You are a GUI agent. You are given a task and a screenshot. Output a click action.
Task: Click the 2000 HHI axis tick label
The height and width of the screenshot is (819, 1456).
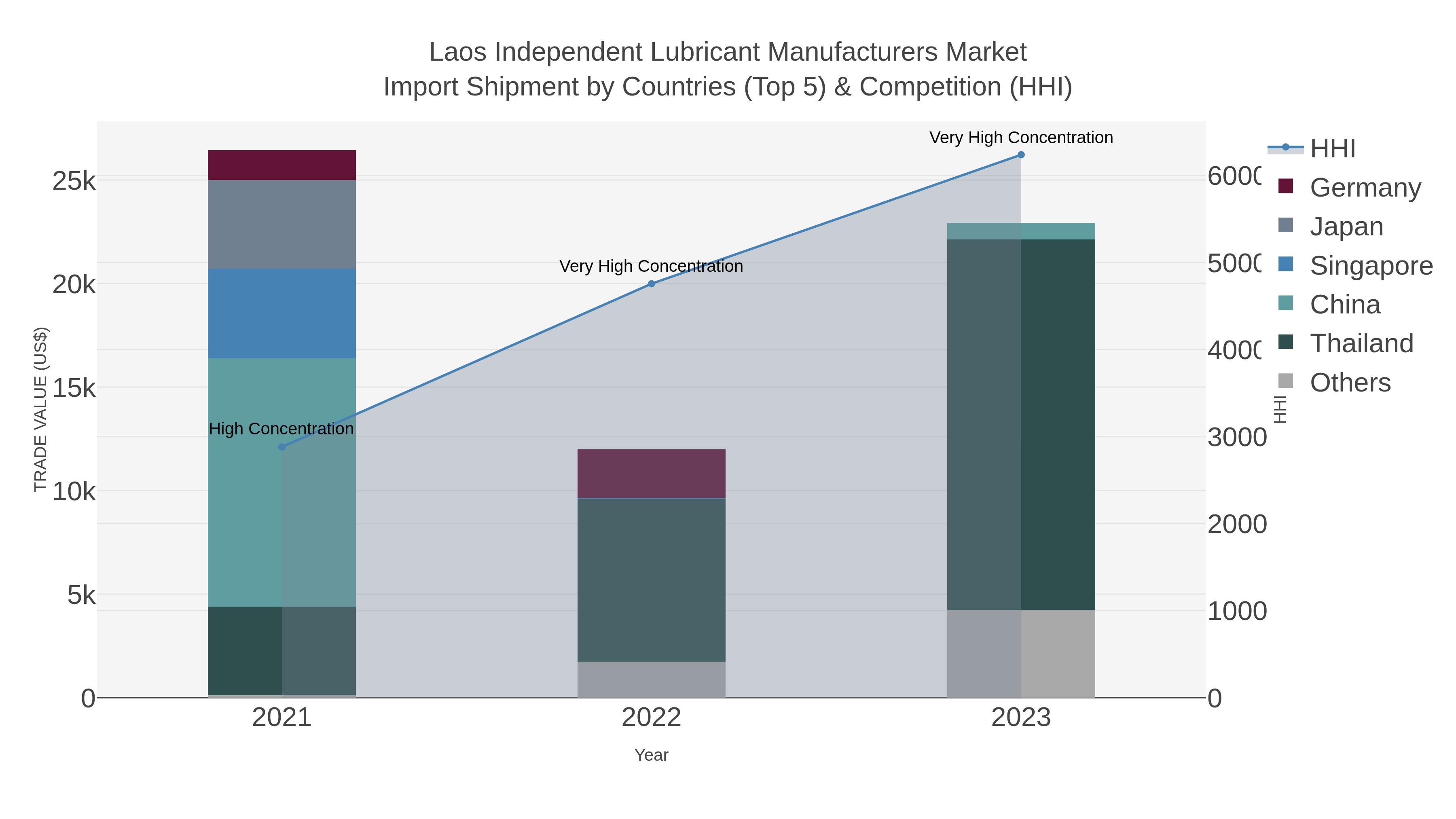[x=1237, y=525]
